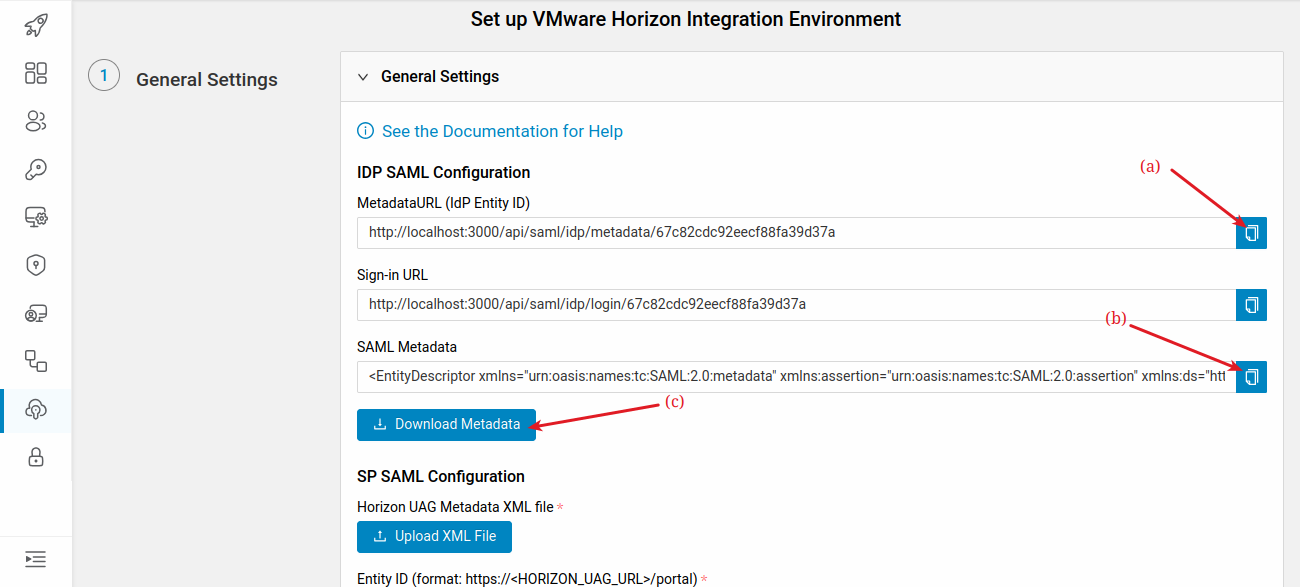Image resolution: width=1300 pixels, height=587 pixels.
Task: Click the Upload XML File button
Action: click(x=434, y=537)
